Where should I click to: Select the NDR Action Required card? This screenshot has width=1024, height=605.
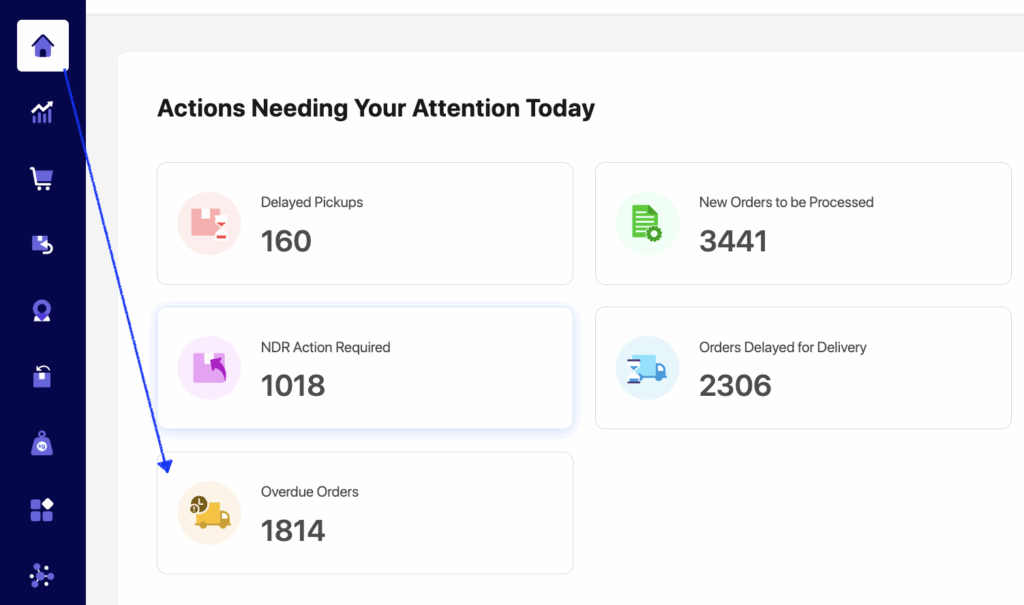(x=365, y=368)
